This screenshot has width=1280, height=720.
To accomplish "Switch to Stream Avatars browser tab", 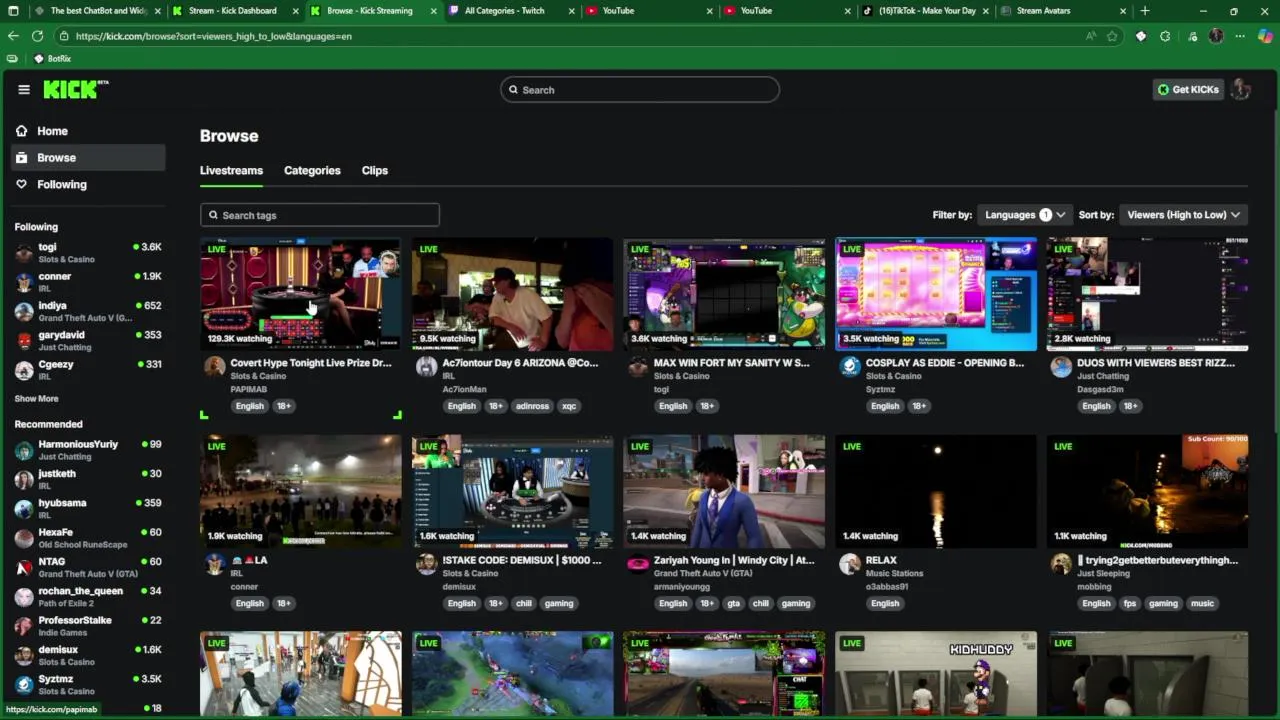I will pyautogui.click(x=1062, y=11).
